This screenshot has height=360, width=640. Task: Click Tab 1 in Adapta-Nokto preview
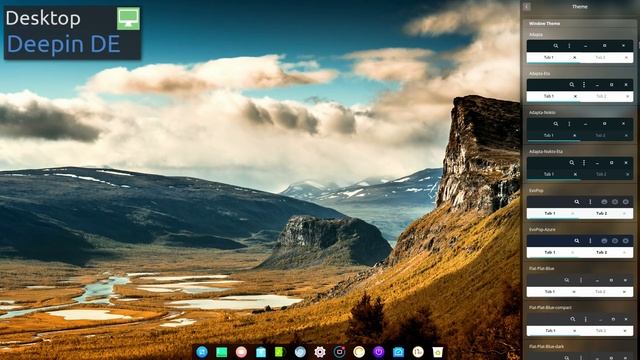549,136
